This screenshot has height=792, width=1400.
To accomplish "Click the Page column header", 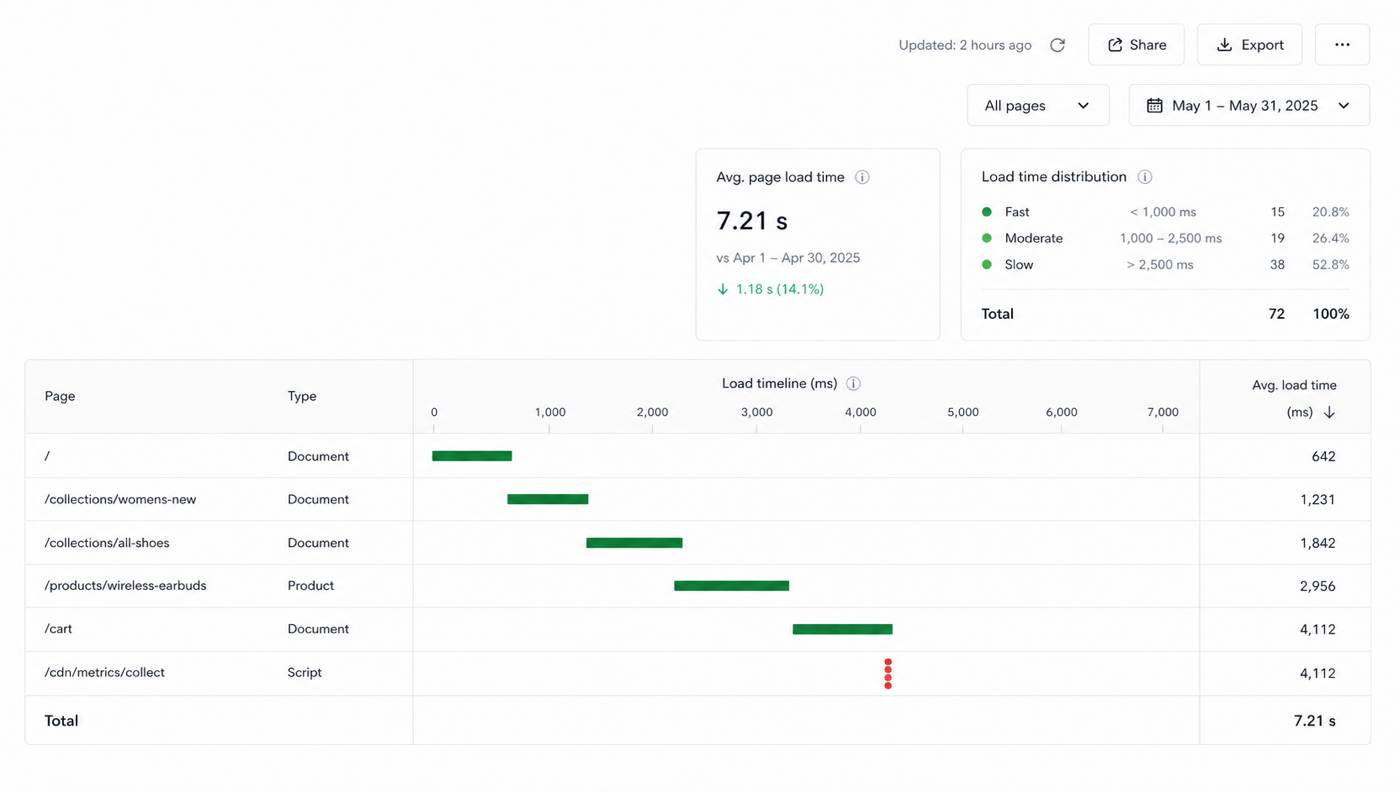I will 60,396.
